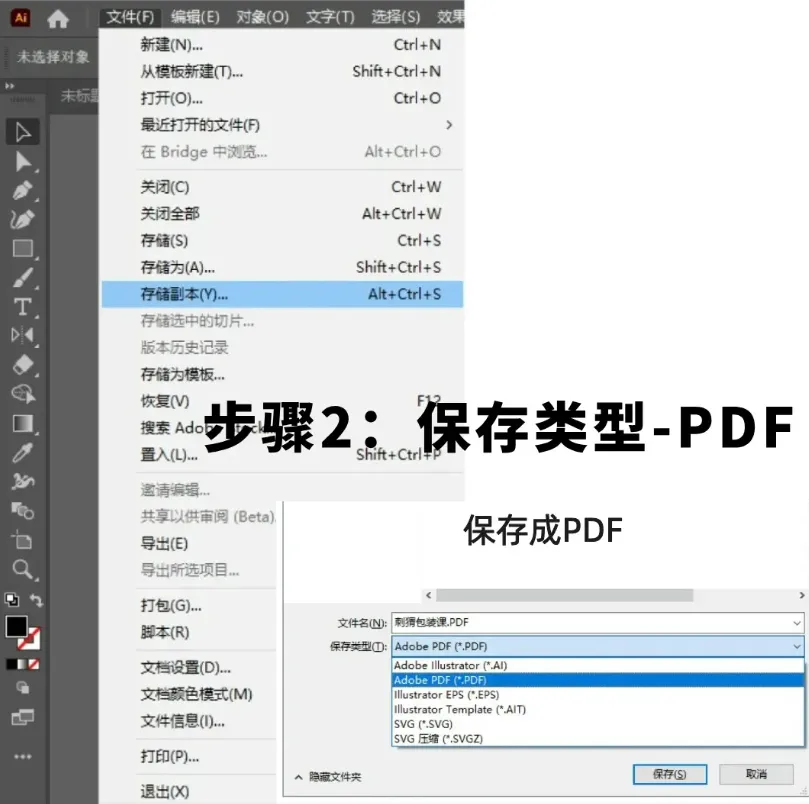
Task: Select the Artboard tool
Action: point(23,540)
